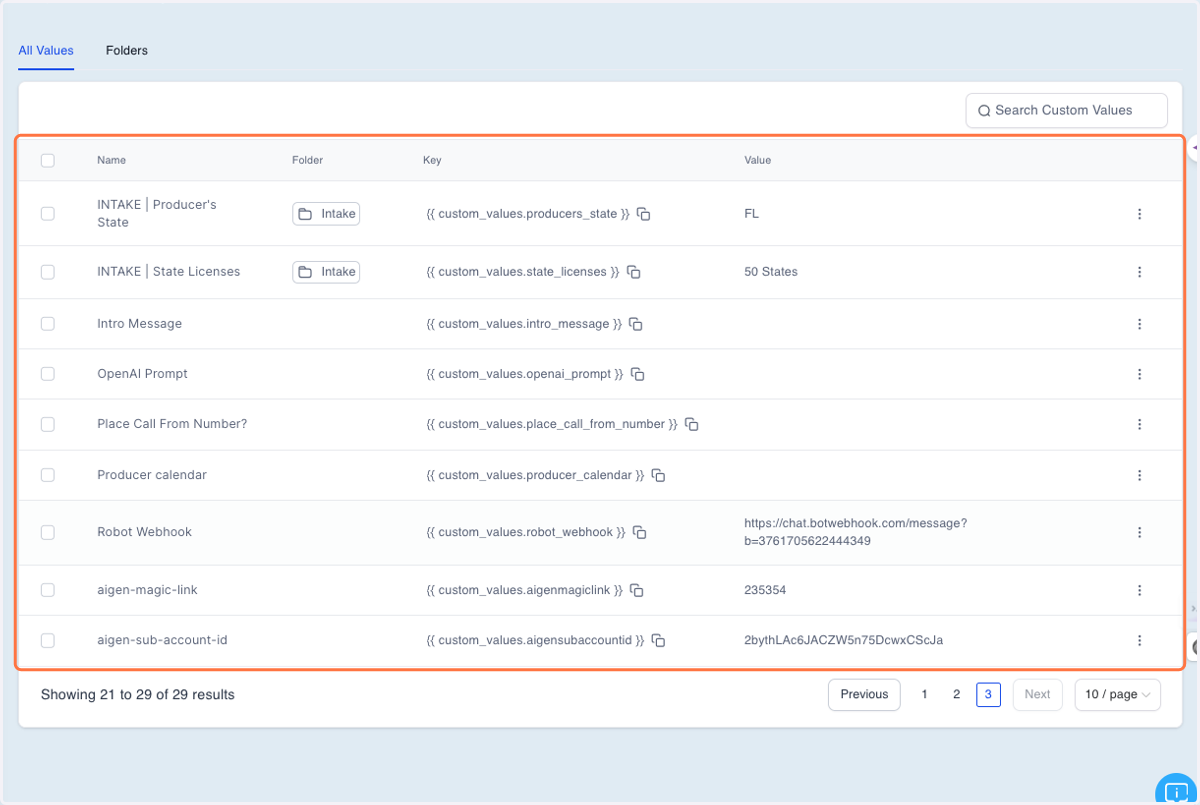The height and width of the screenshot is (805, 1200).
Task: Click Showing 21 to 29 results text
Action: (138, 694)
